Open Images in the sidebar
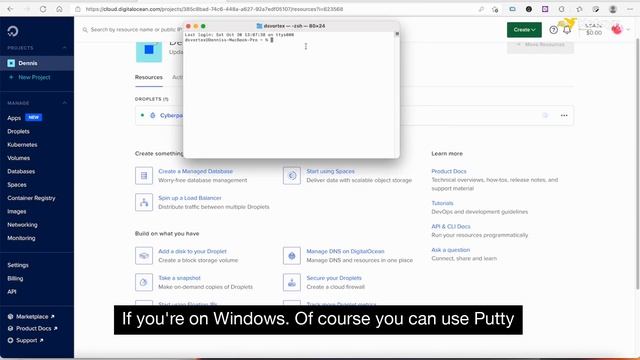 point(17,211)
